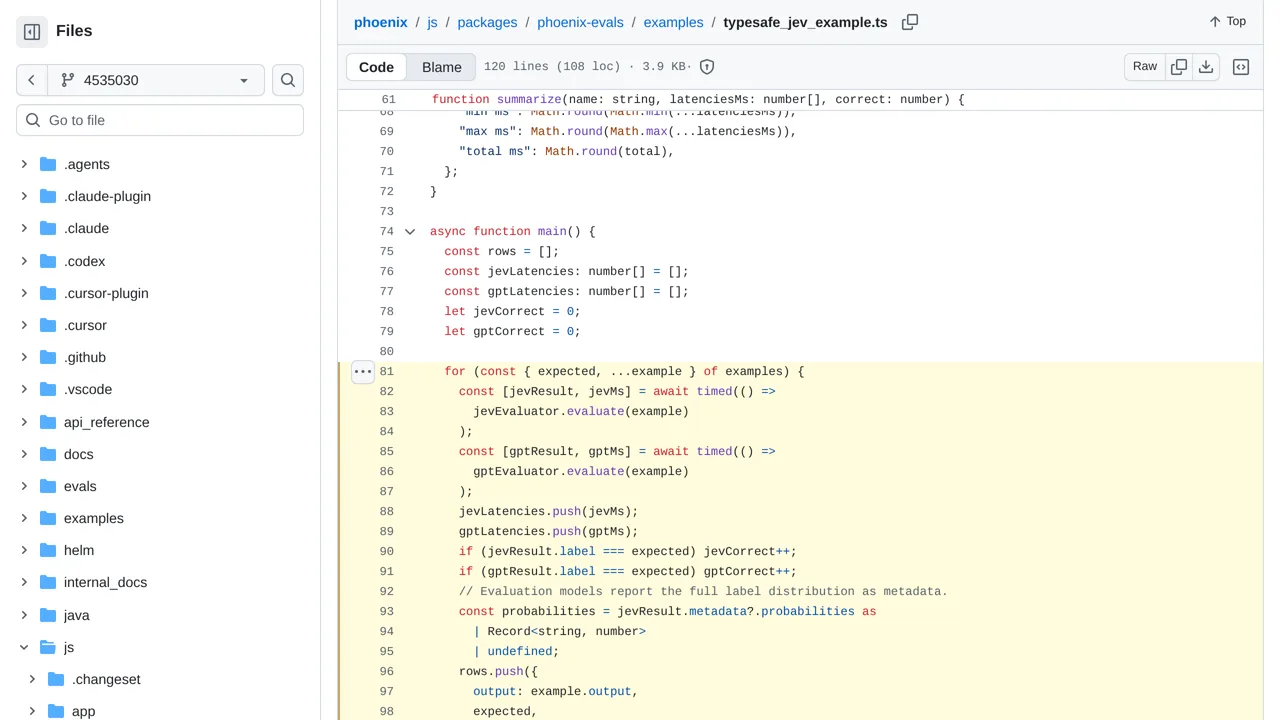This screenshot has height=720, width=1280.
Task: Jump to Top of page
Action: coord(1227,21)
